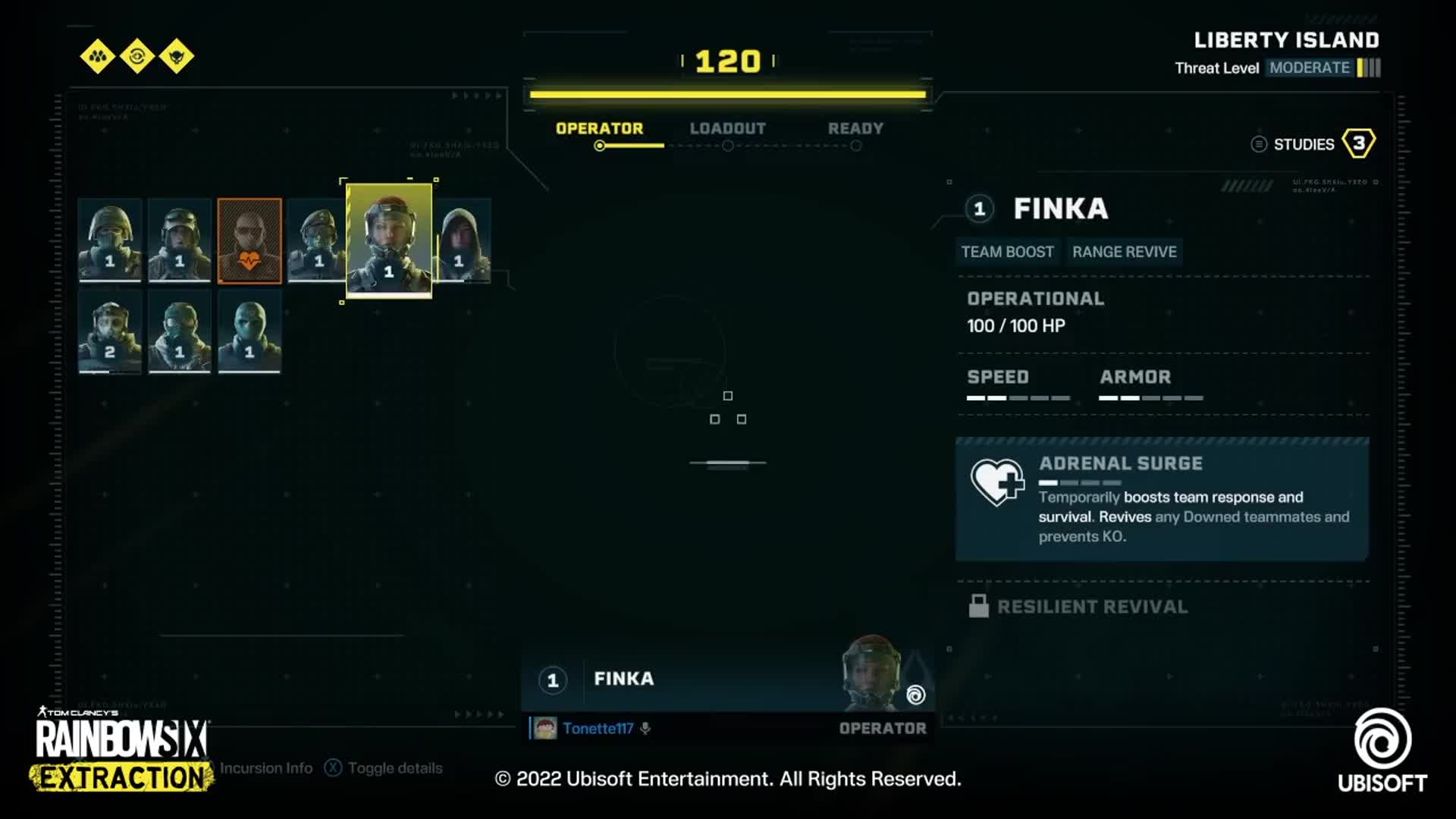This screenshot has width=1456, height=819.
Task: Click the READY button to proceed
Action: pyautogui.click(x=855, y=128)
